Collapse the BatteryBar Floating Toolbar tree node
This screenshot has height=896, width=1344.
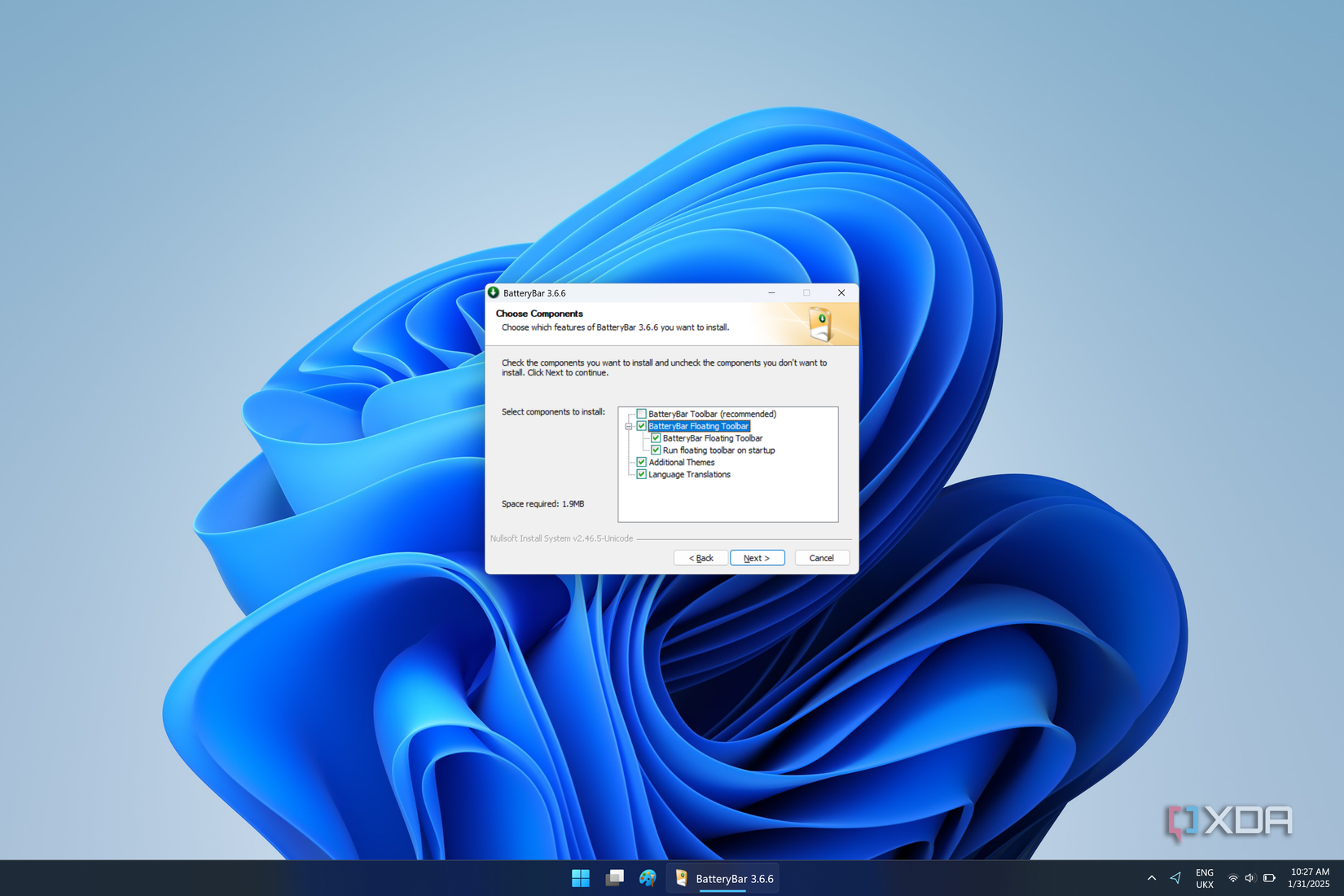click(627, 425)
